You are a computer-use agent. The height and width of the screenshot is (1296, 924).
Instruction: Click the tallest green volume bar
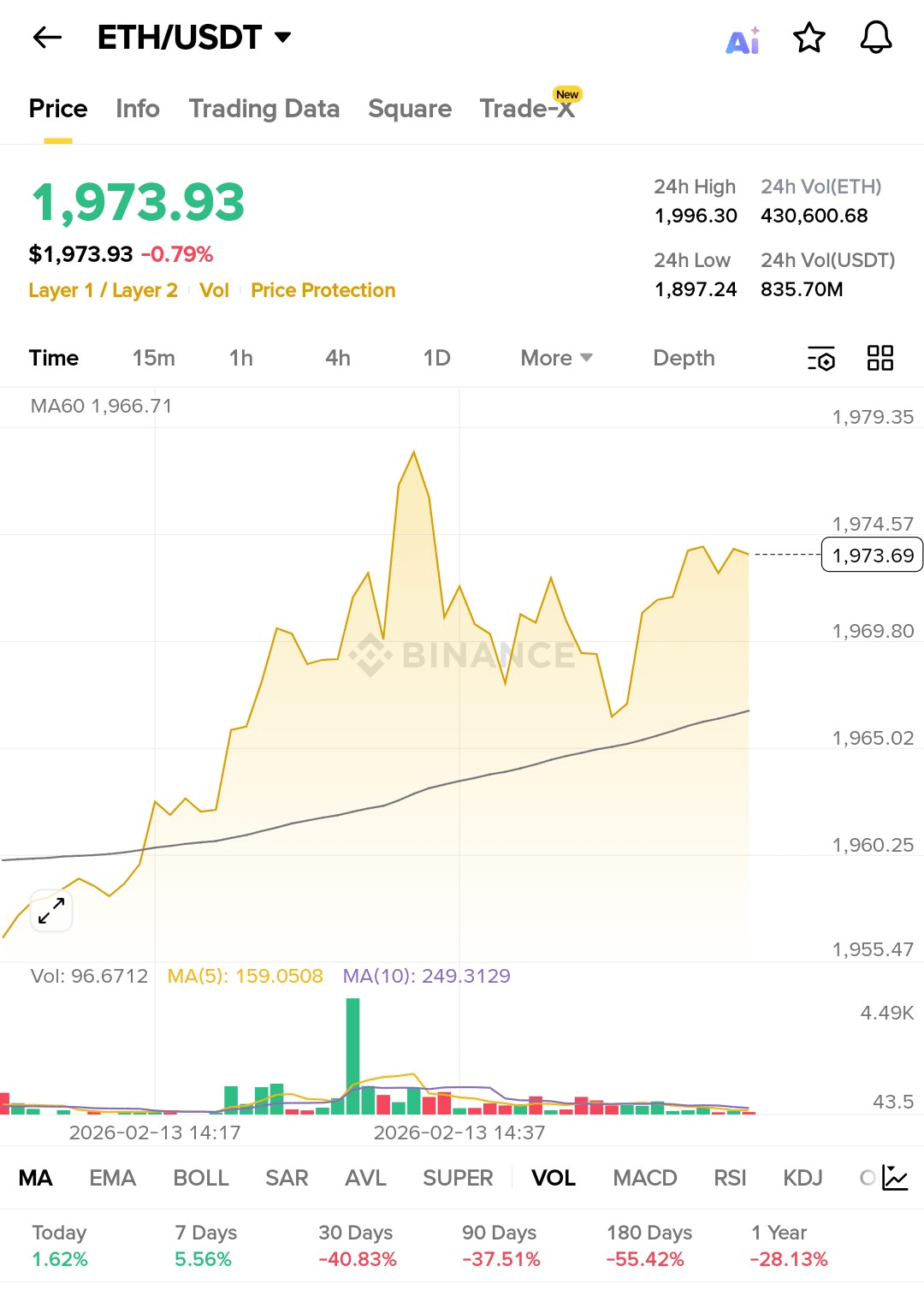(x=352, y=1055)
